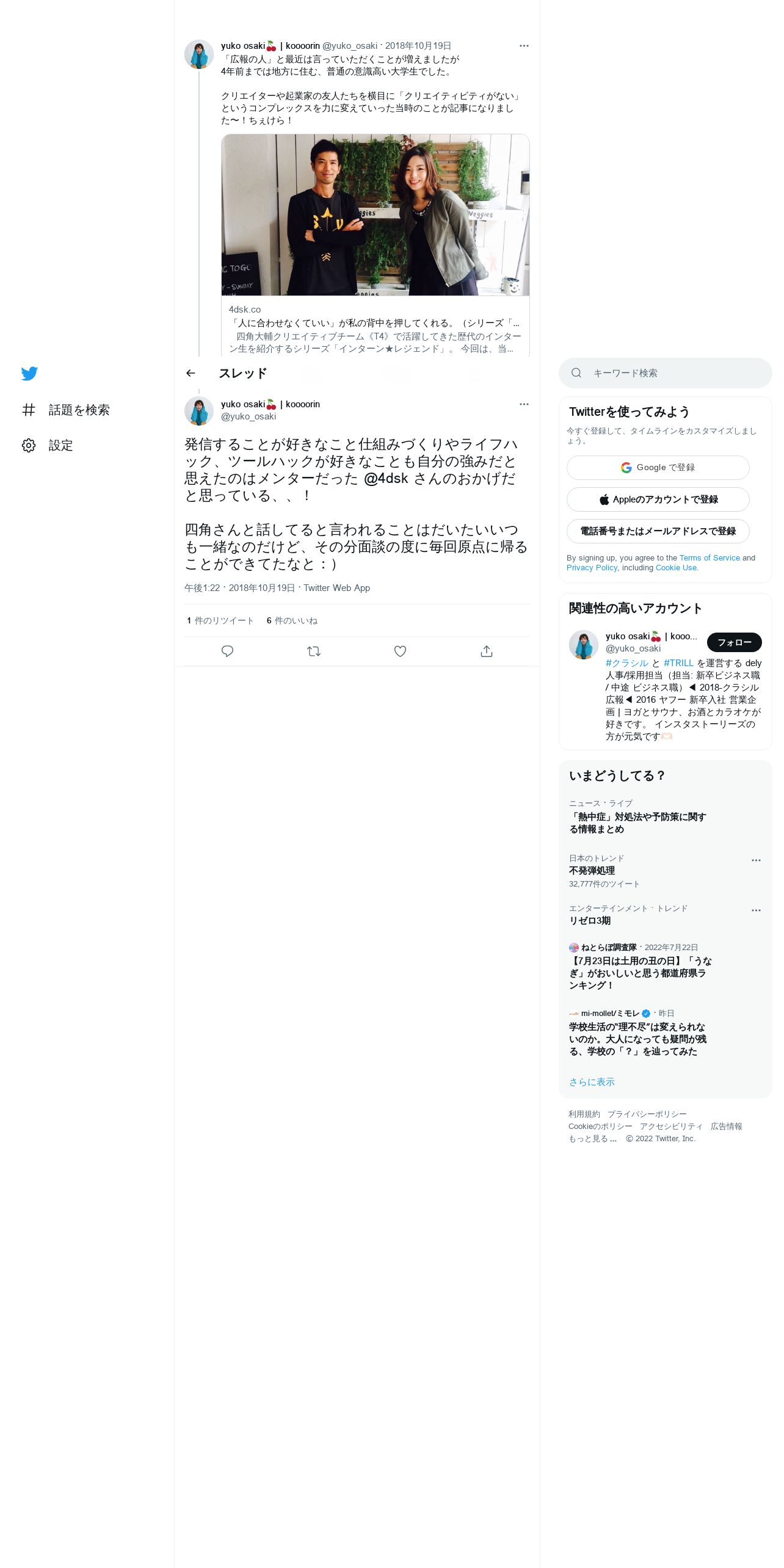Reply to the tweet with the speech bubble icon
Viewport: 784px width, 1568px height.
click(227, 651)
